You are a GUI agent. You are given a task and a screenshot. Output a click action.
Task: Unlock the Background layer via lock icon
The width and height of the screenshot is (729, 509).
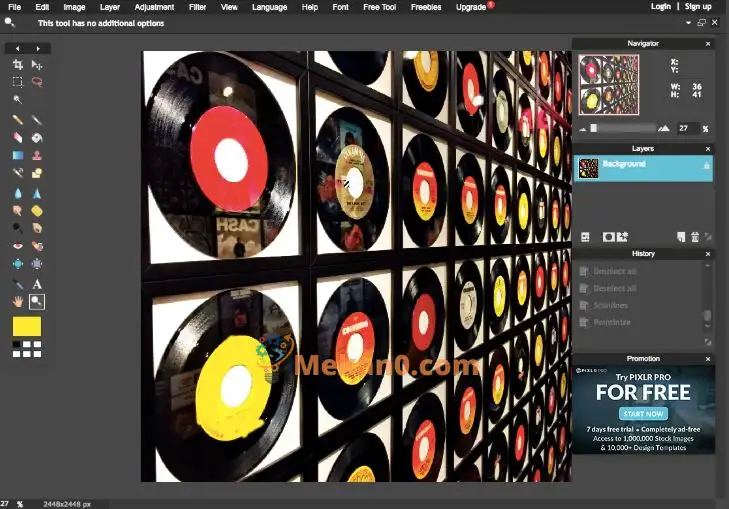click(x=707, y=165)
